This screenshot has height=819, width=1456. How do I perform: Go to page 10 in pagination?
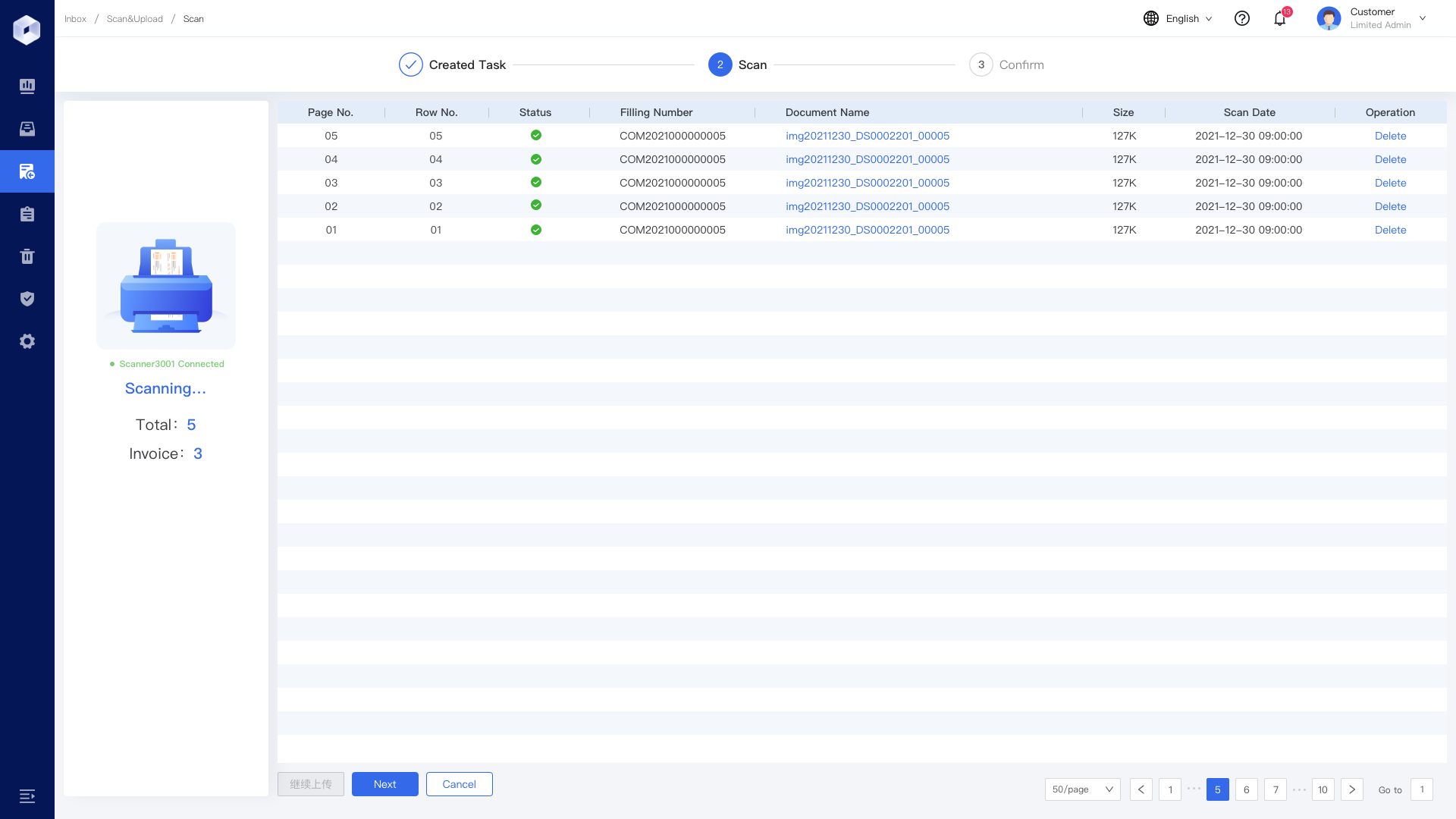(x=1323, y=789)
